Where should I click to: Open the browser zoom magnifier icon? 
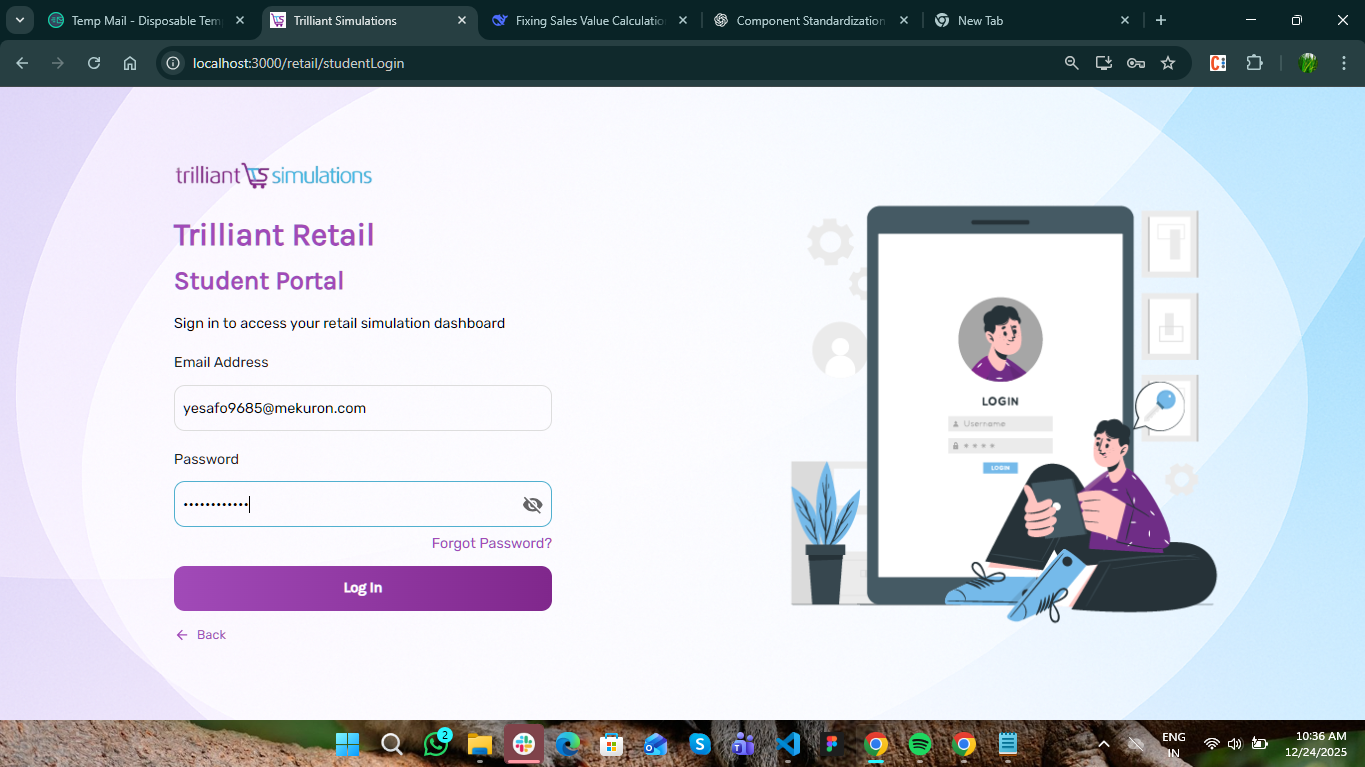[x=1072, y=63]
